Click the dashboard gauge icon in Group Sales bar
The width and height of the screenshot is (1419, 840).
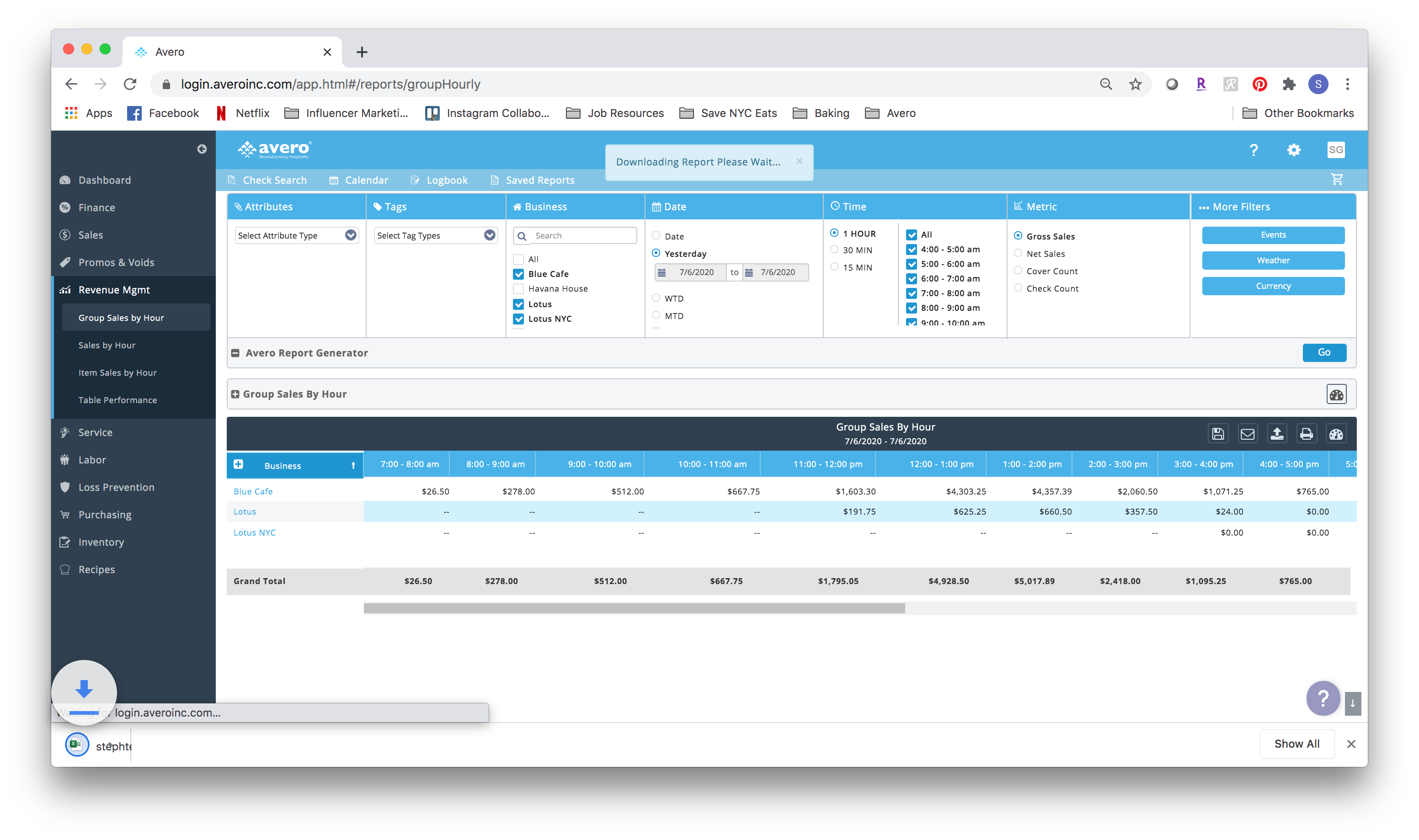1336,394
